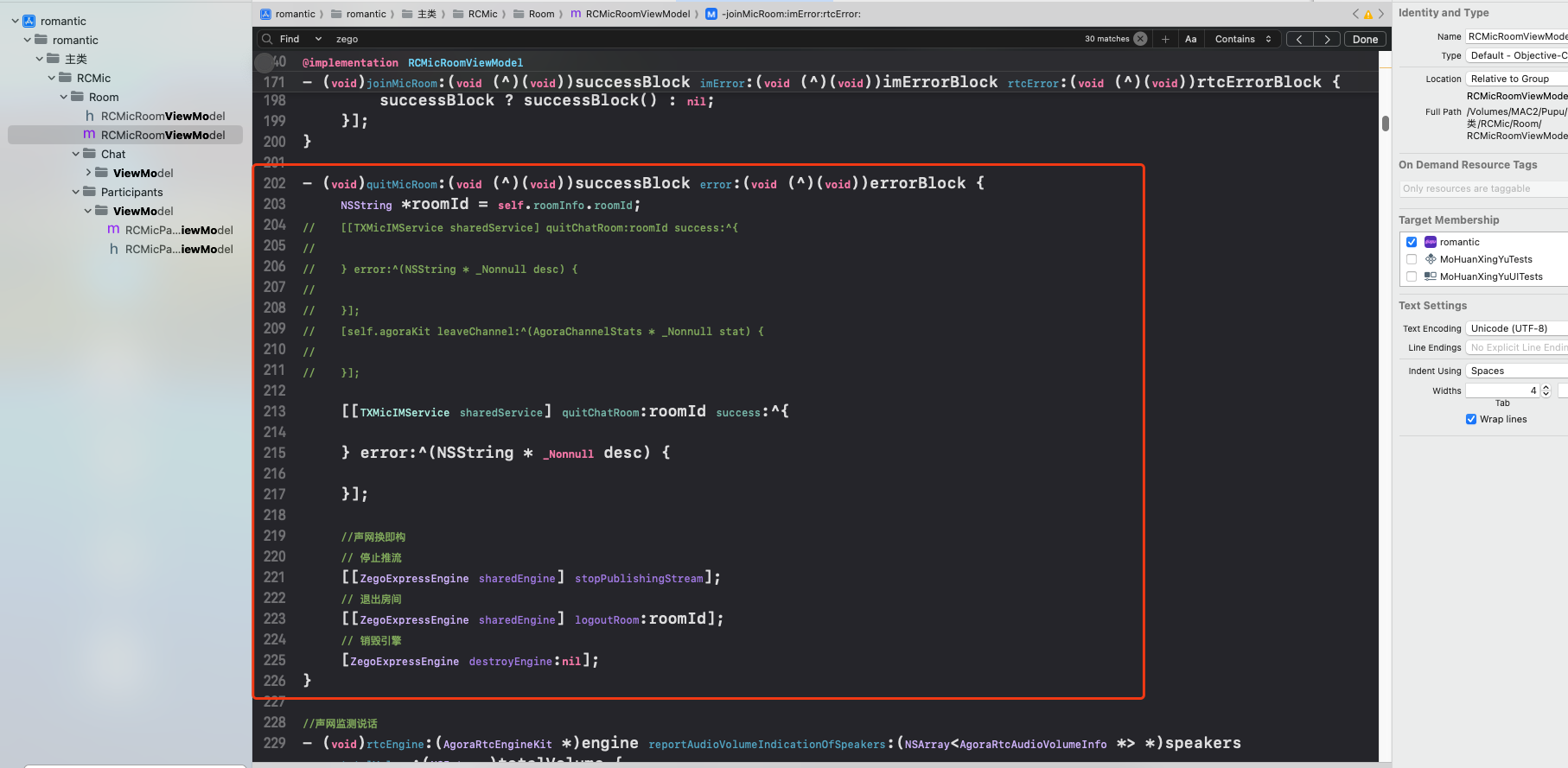The height and width of the screenshot is (768, 1568).
Task: Jump to the next search match
Action: 1327,39
